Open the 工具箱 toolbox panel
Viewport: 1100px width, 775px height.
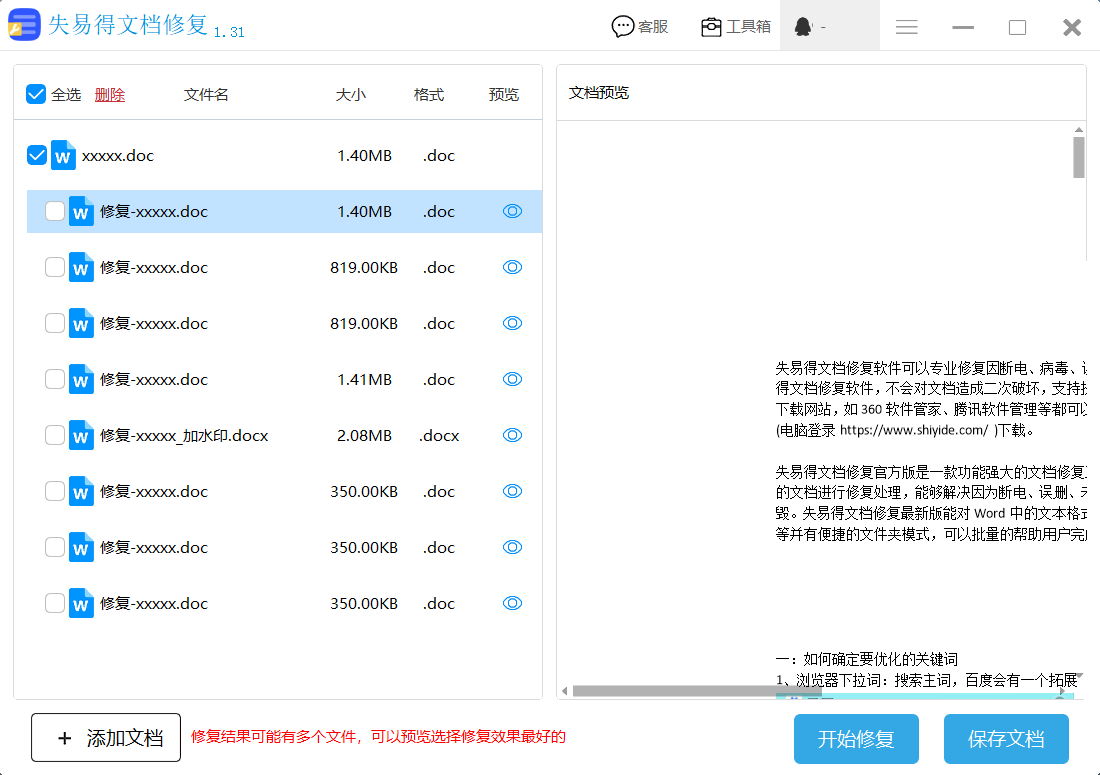point(736,27)
